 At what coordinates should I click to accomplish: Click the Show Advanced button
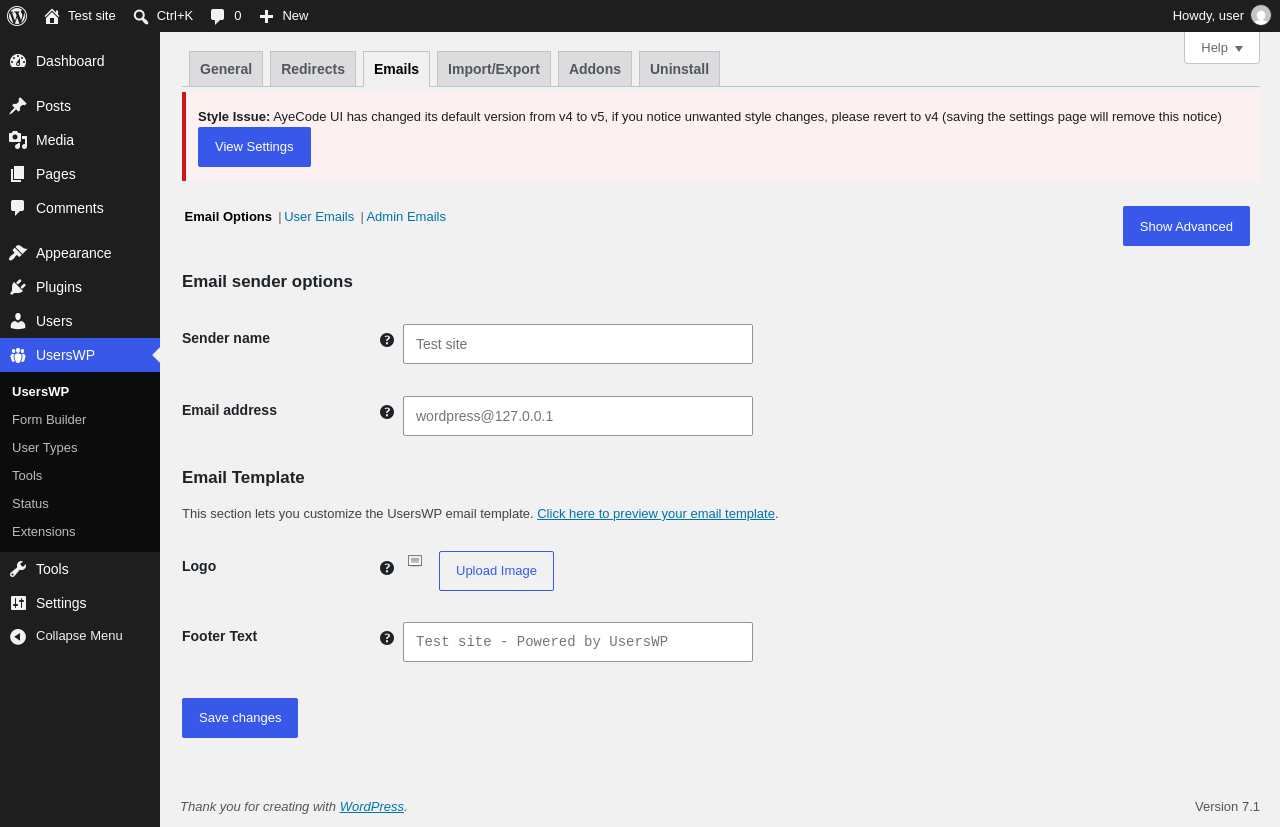coord(1186,226)
